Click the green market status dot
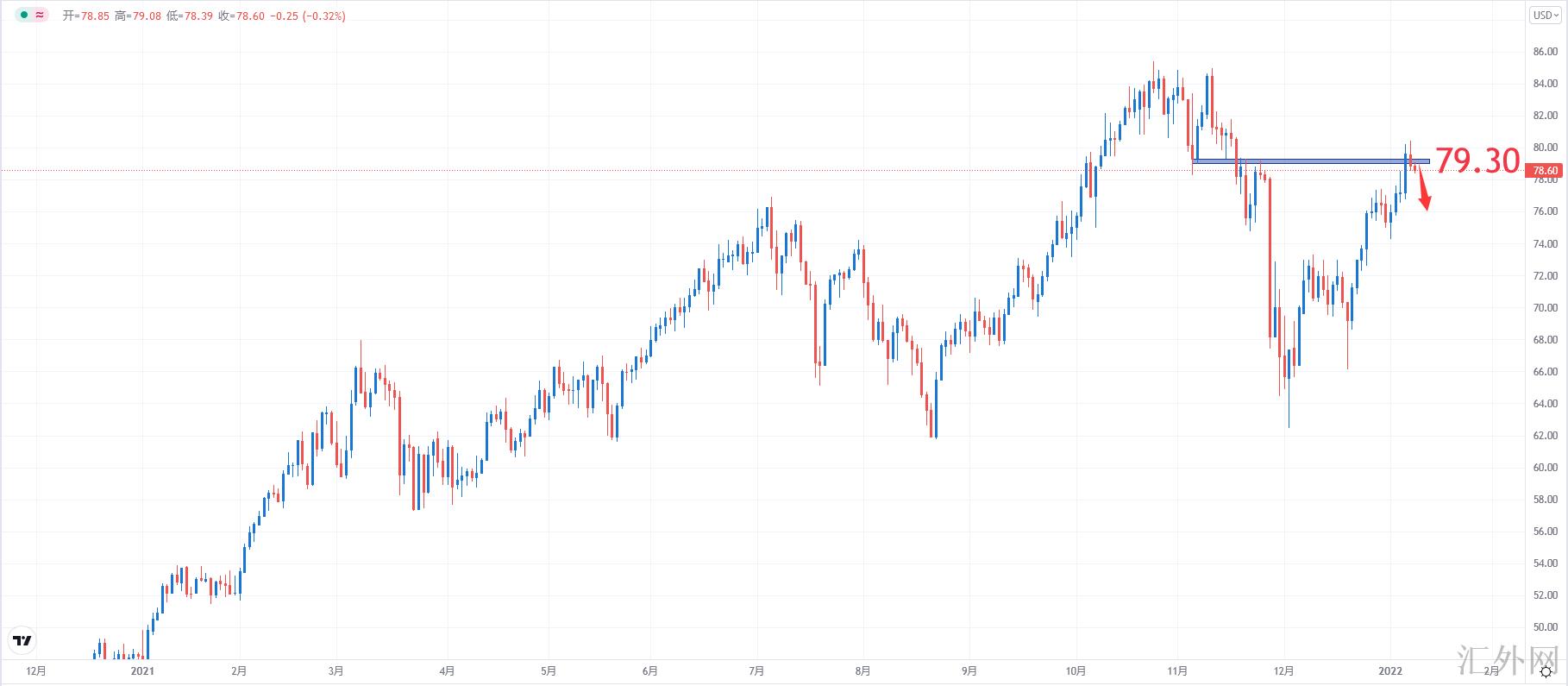 point(24,16)
